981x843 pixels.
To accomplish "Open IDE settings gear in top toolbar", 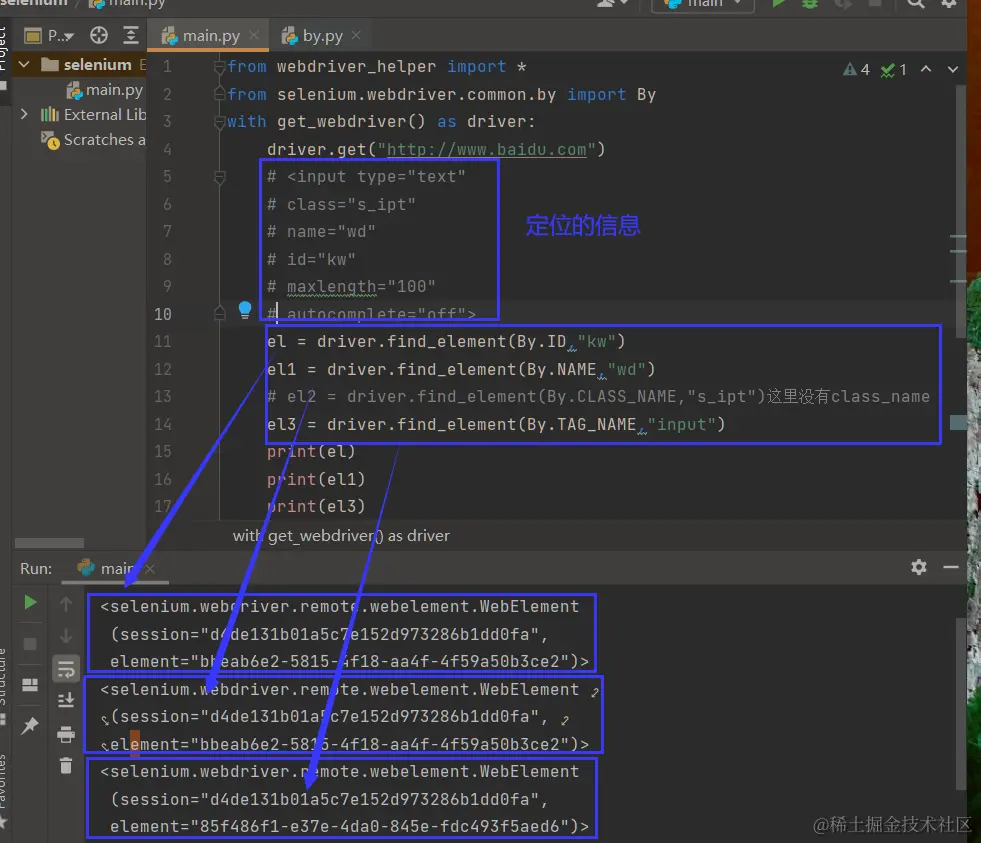I will [949, 3].
